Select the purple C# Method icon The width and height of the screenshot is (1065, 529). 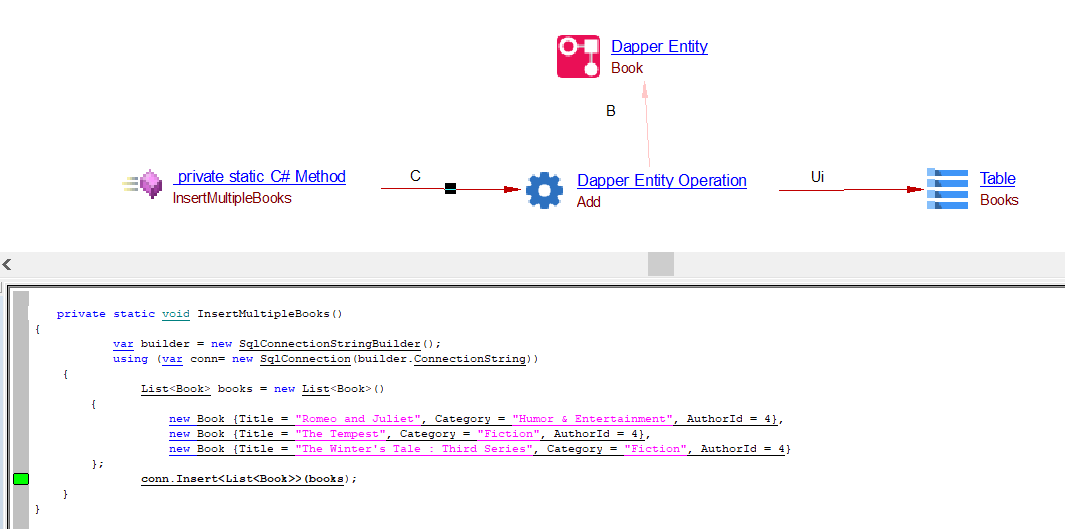[x=150, y=185]
